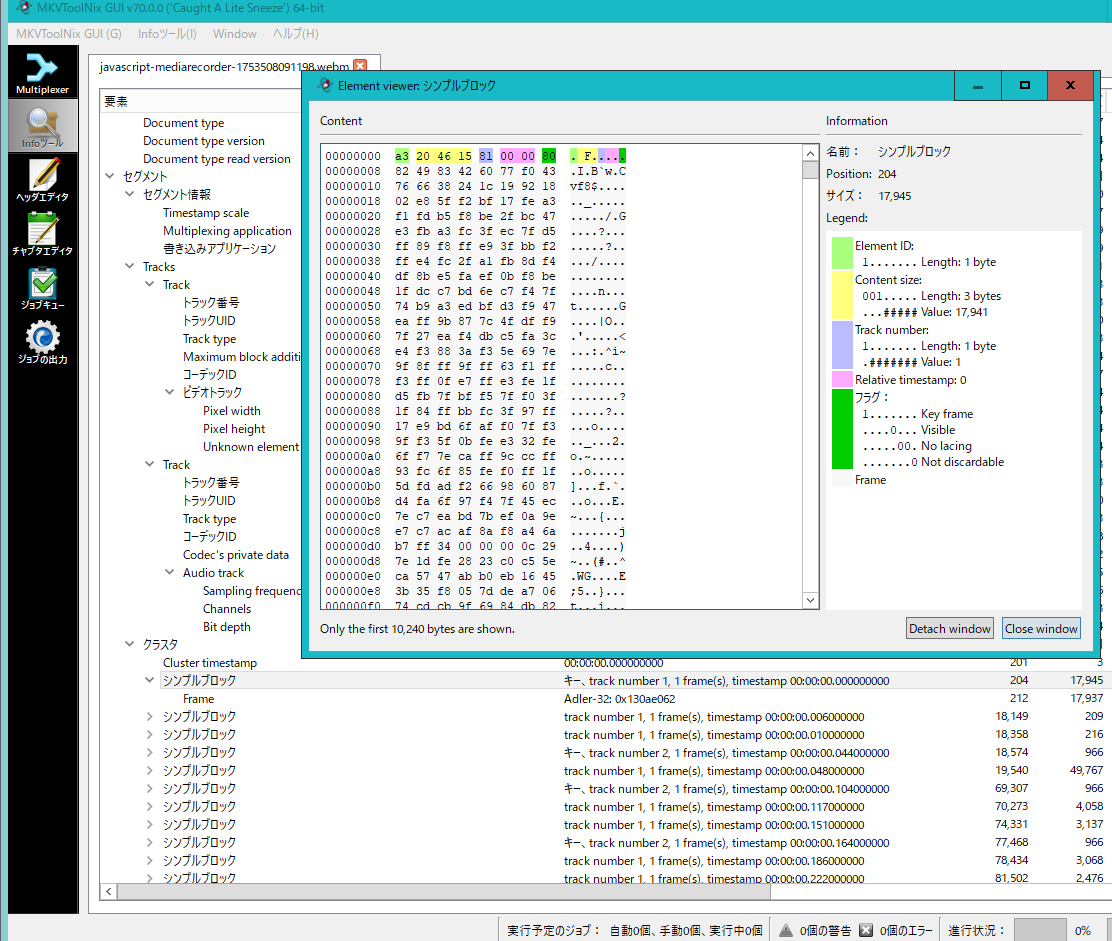Image resolution: width=1112 pixels, height=941 pixels.
Task: Select the Frame Adler-32 tree row
Action: tap(198, 699)
